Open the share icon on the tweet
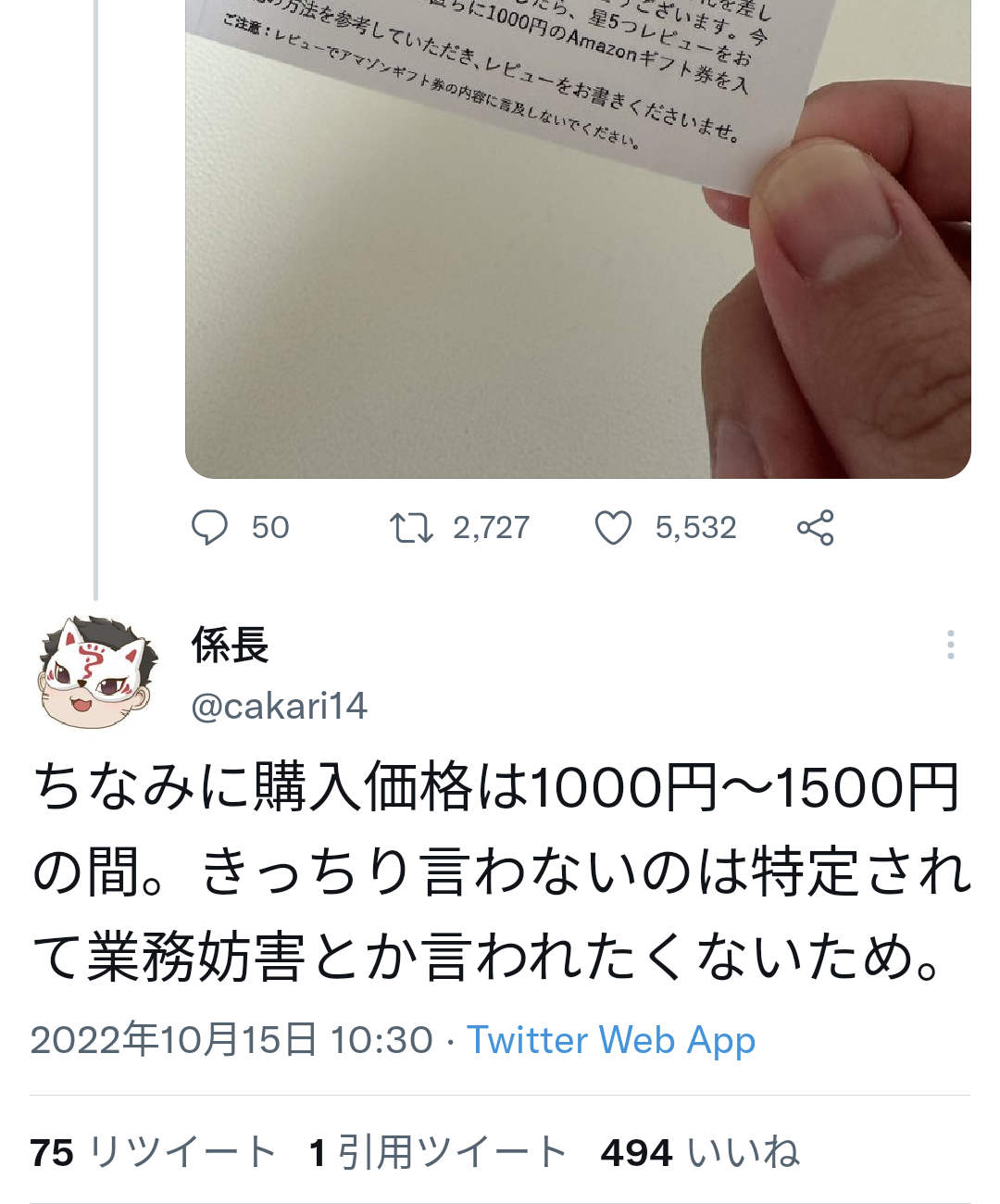Viewport: 1000px width, 1204px height. coord(816,528)
